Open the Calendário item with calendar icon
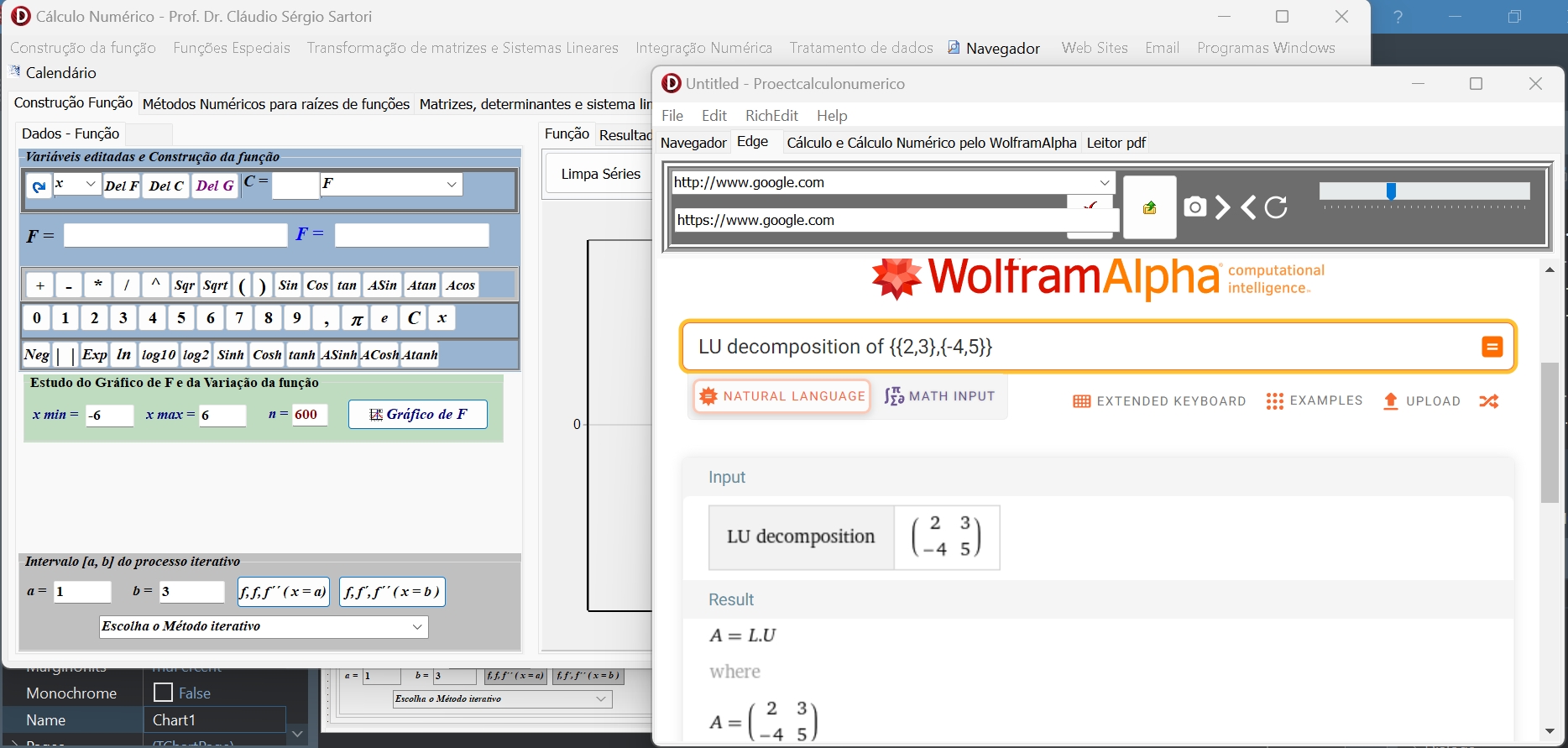The width and height of the screenshot is (1568, 748). coord(54,73)
